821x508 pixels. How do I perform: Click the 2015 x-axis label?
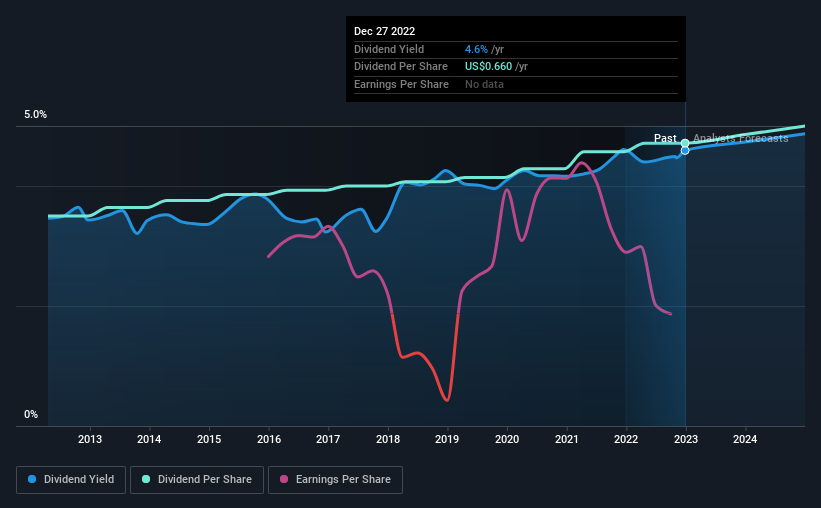click(x=209, y=439)
